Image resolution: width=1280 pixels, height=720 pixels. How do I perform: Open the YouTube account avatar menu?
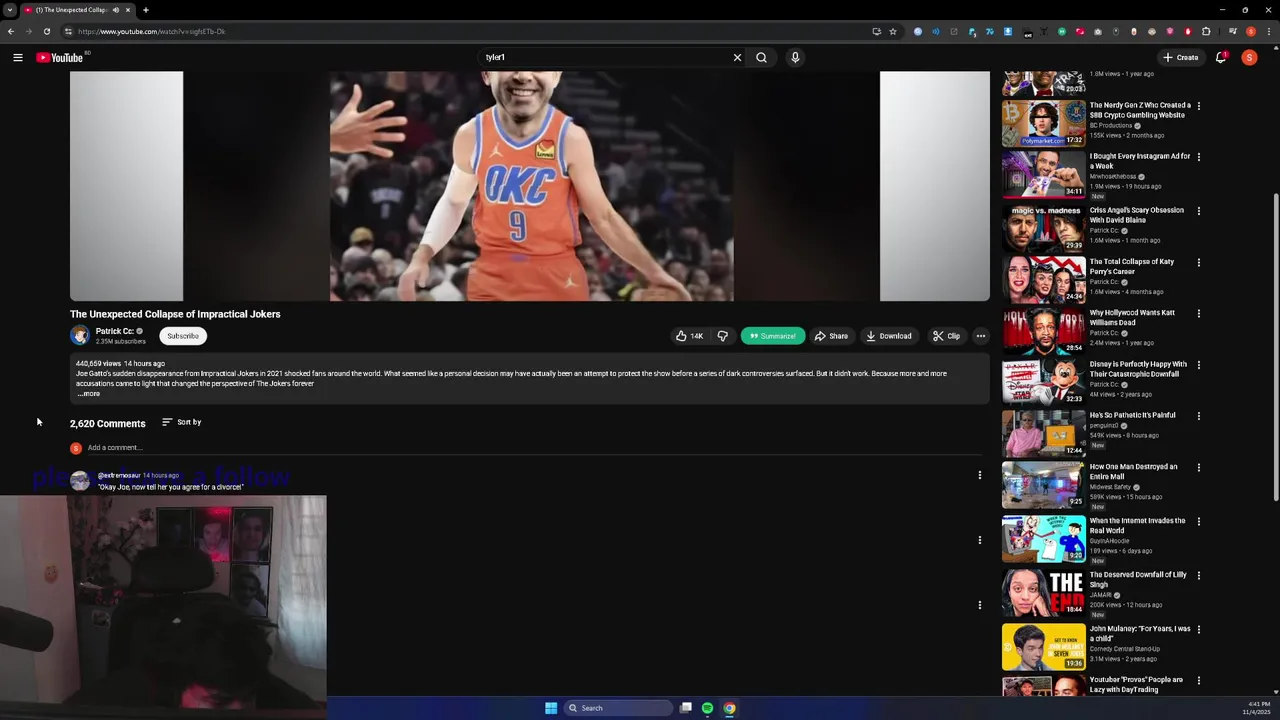coord(1249,57)
